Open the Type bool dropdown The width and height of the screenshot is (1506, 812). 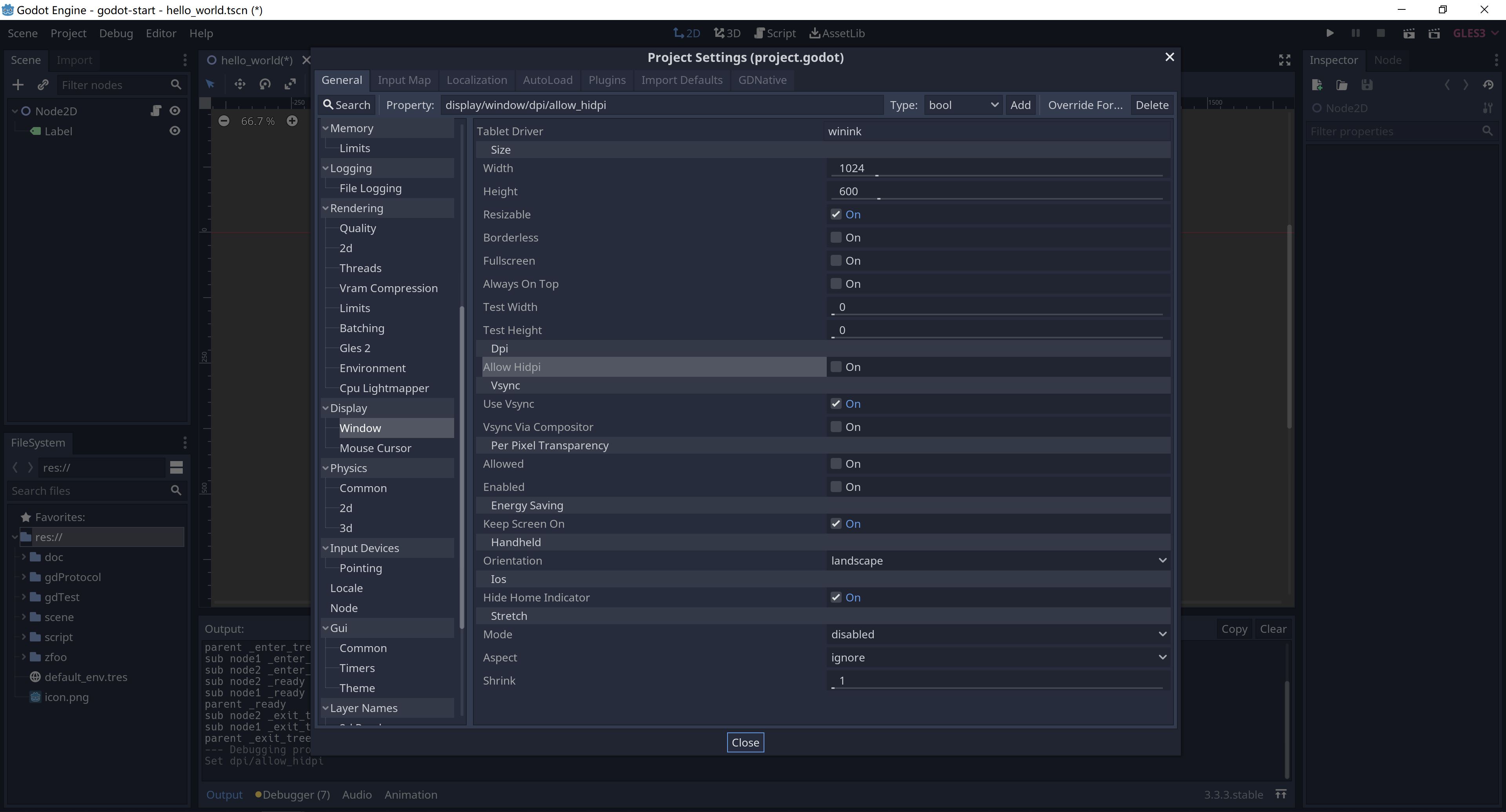pyautogui.click(x=963, y=105)
